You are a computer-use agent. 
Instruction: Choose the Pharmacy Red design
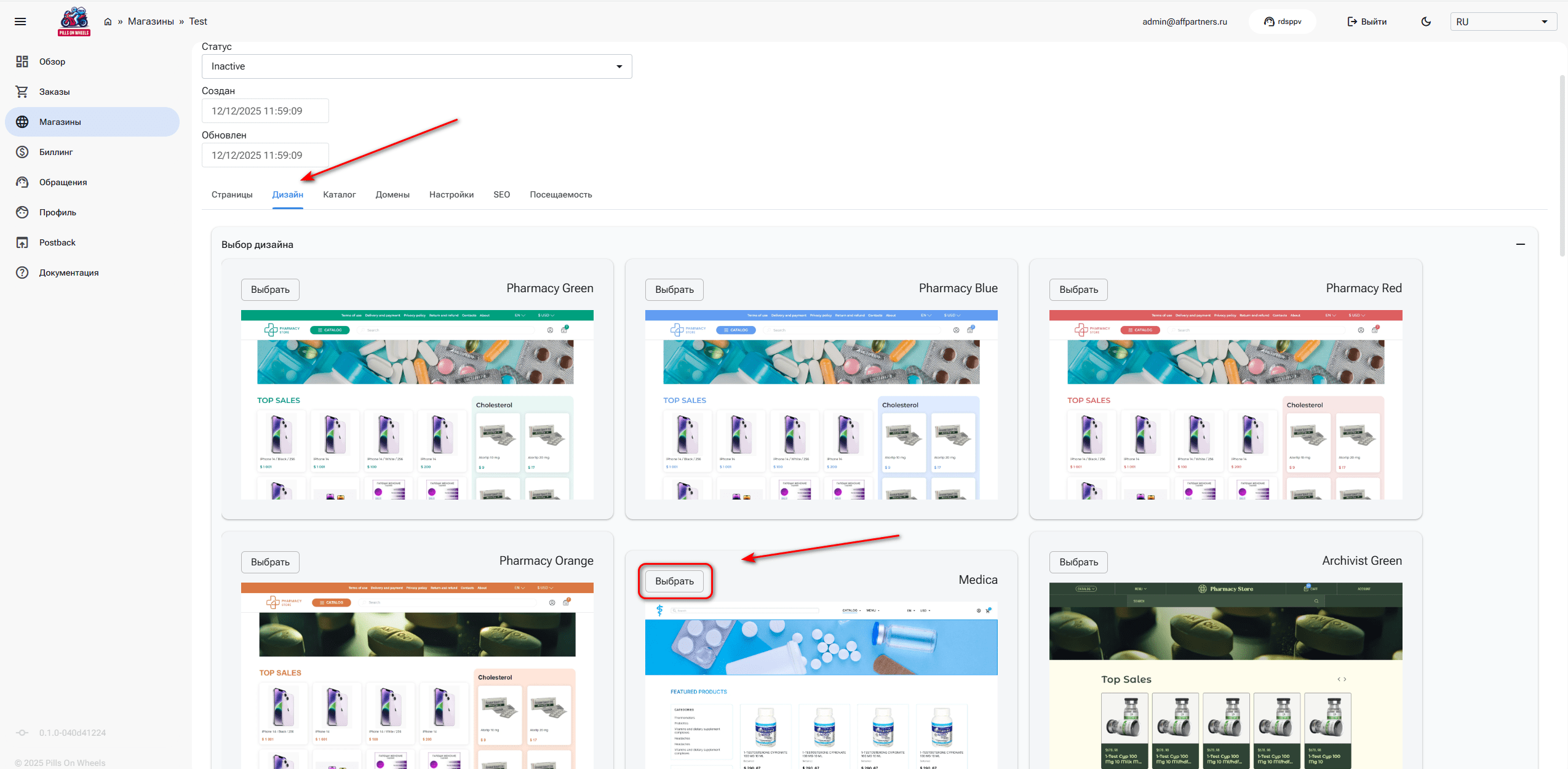[1078, 289]
